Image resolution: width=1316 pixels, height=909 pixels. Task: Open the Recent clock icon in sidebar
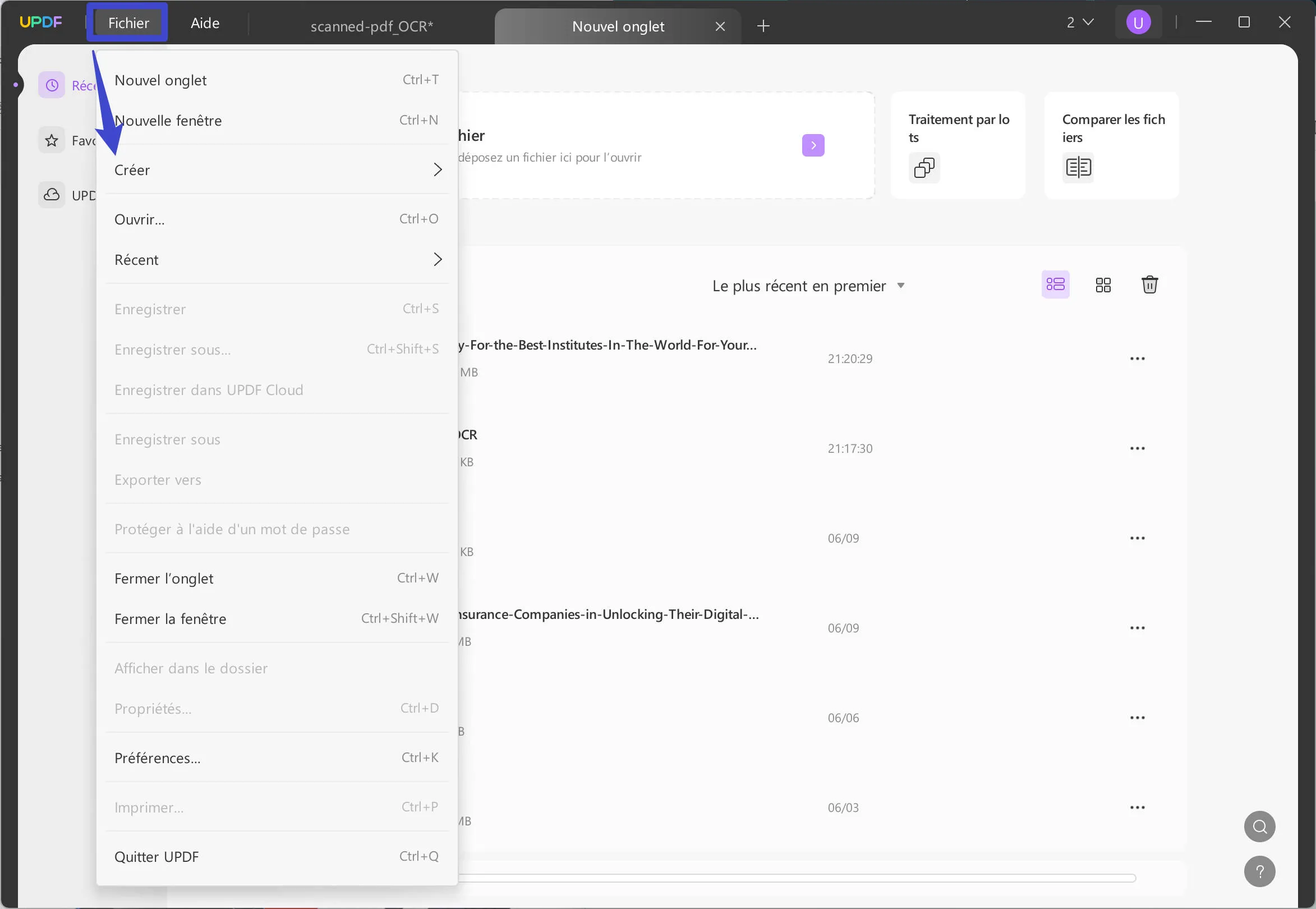(x=52, y=85)
